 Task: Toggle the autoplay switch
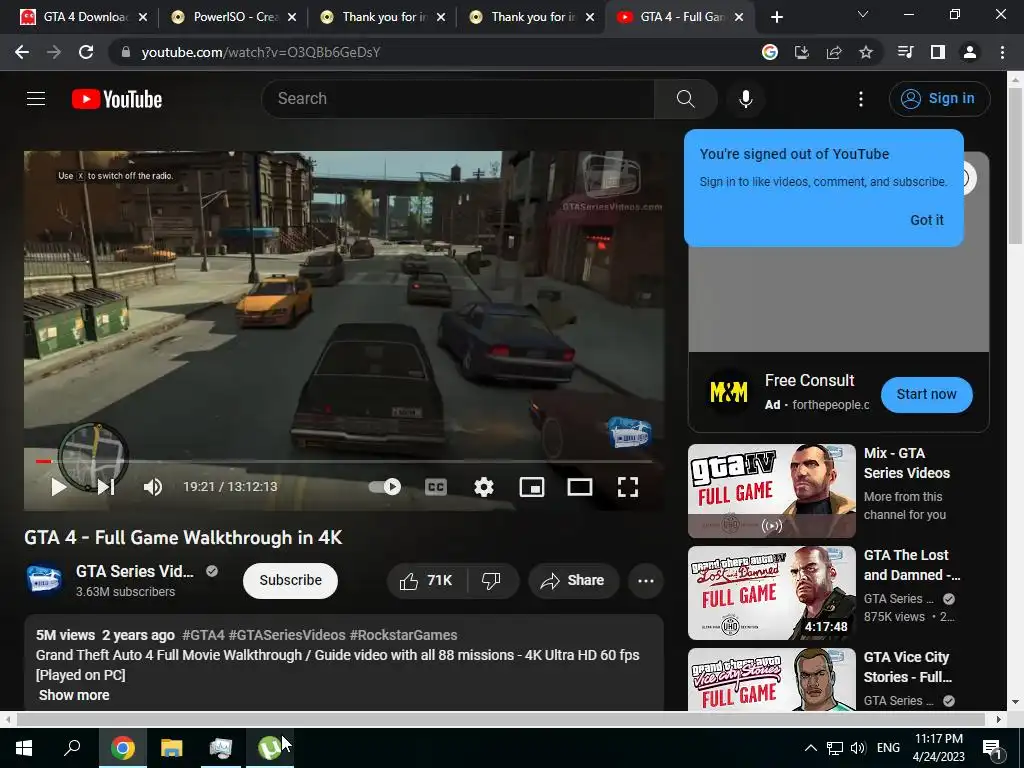(385, 487)
